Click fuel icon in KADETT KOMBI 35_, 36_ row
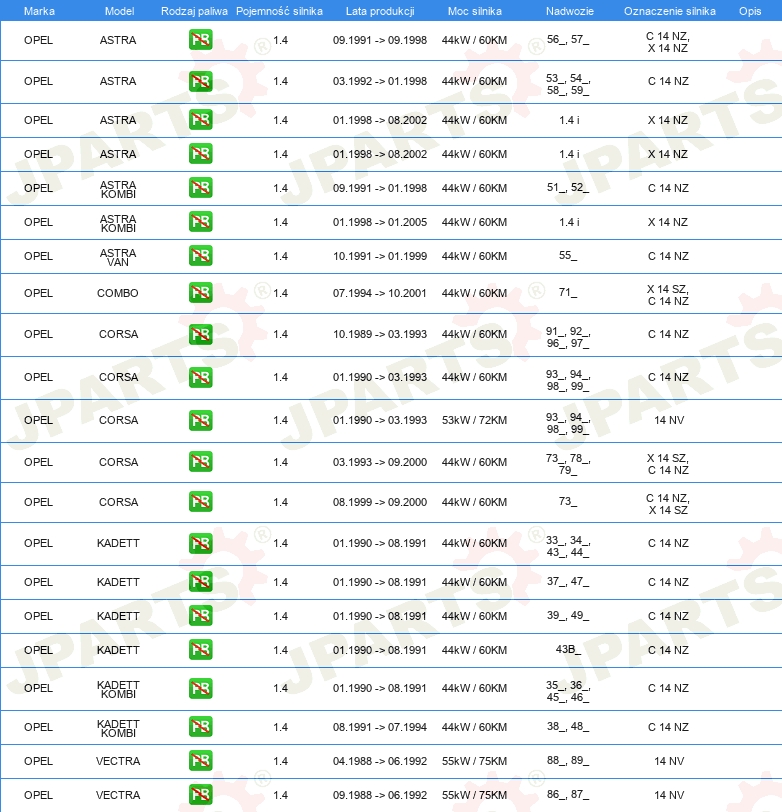 (200, 688)
